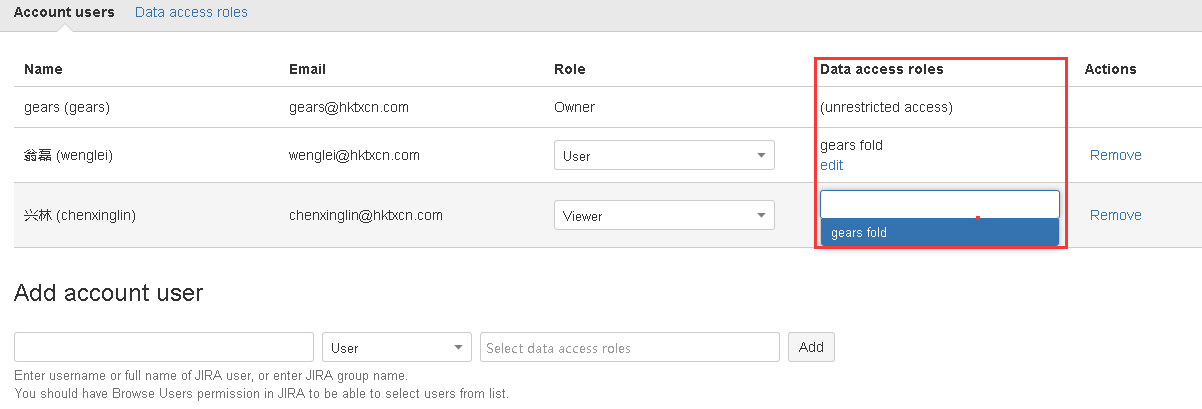Expand the Viewer role dropdown for chenxinglin
The height and width of the screenshot is (409, 1202).
point(664,215)
